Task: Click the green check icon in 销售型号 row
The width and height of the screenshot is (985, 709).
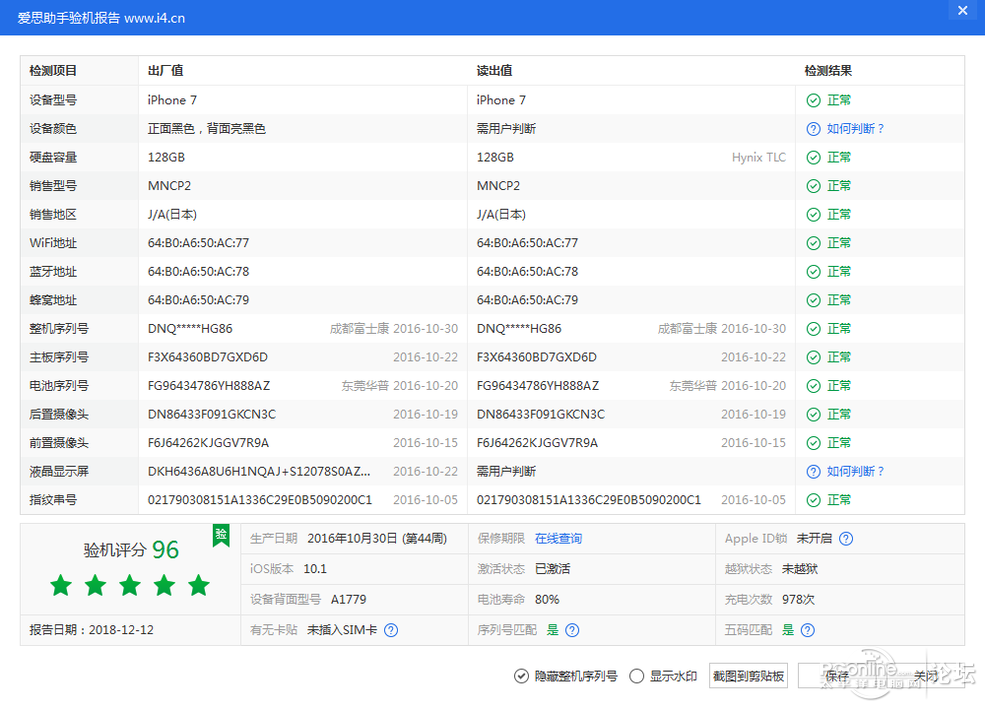Action: (x=814, y=186)
